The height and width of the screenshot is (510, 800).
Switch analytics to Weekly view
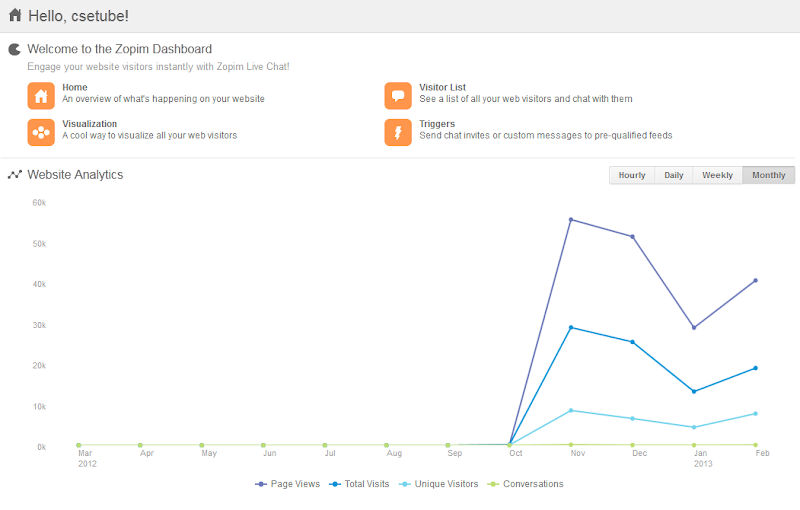pos(717,175)
